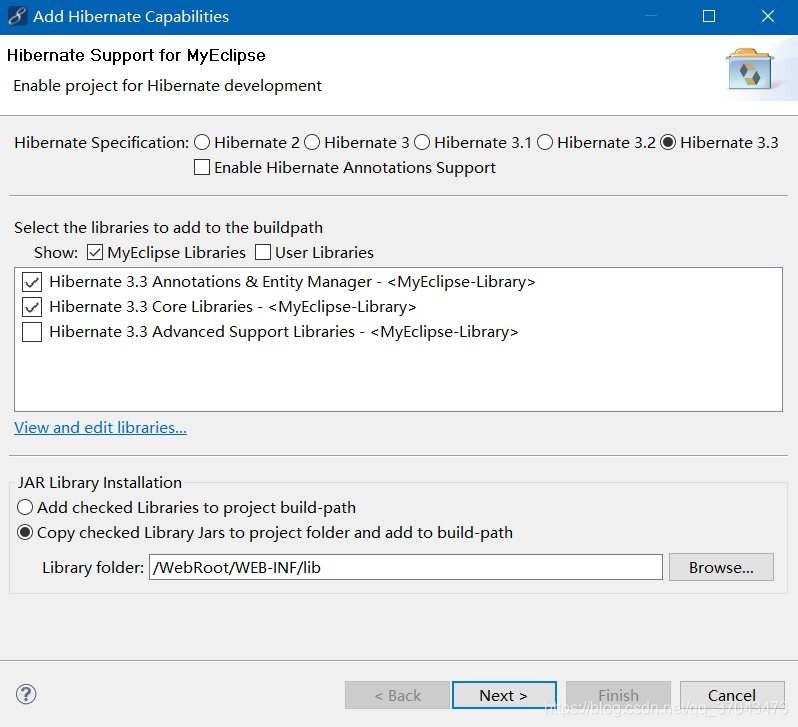Select the Hibernate 2 specification
Screen dimensions: 798x727
coord(202,143)
